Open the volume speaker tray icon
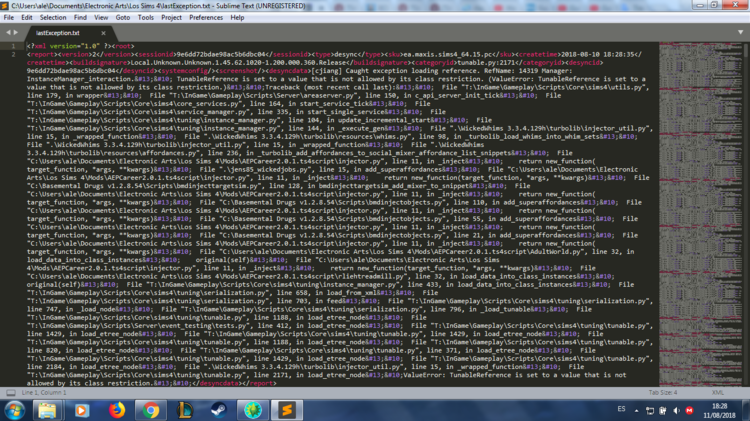The width and height of the screenshot is (750, 421). [676, 410]
